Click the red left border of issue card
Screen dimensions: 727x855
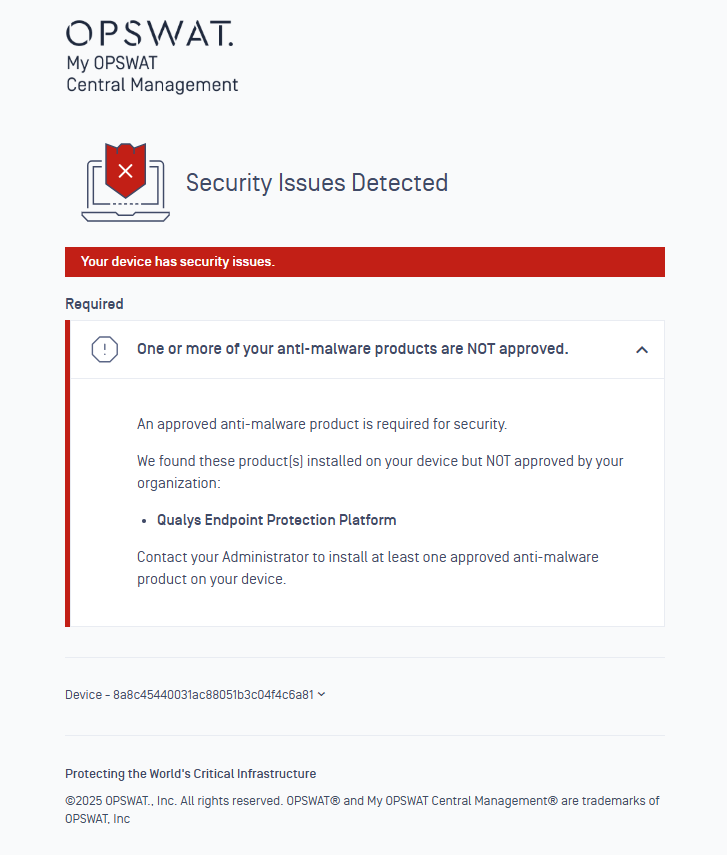click(68, 473)
